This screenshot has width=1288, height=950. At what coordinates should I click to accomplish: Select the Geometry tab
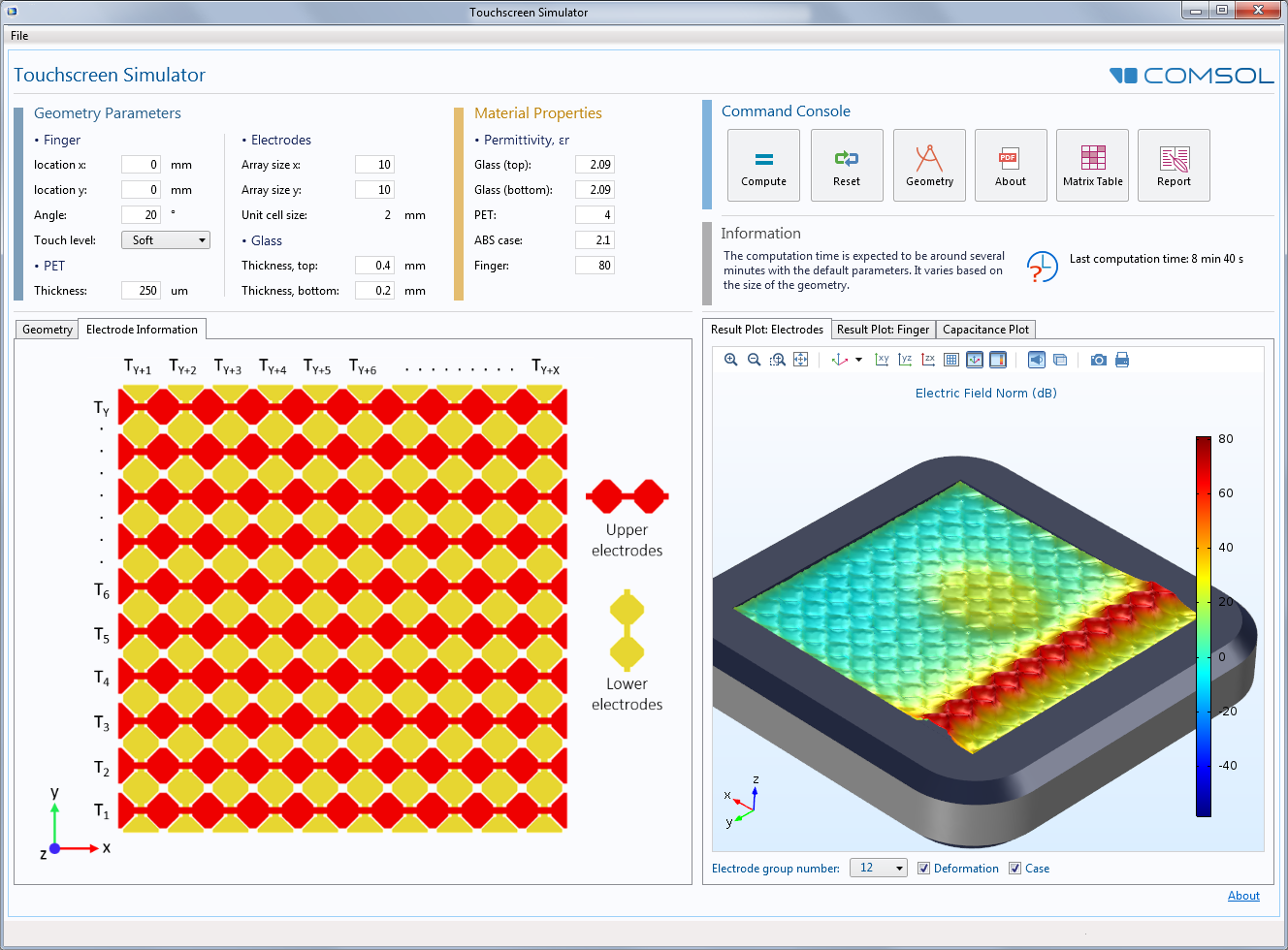coord(48,330)
